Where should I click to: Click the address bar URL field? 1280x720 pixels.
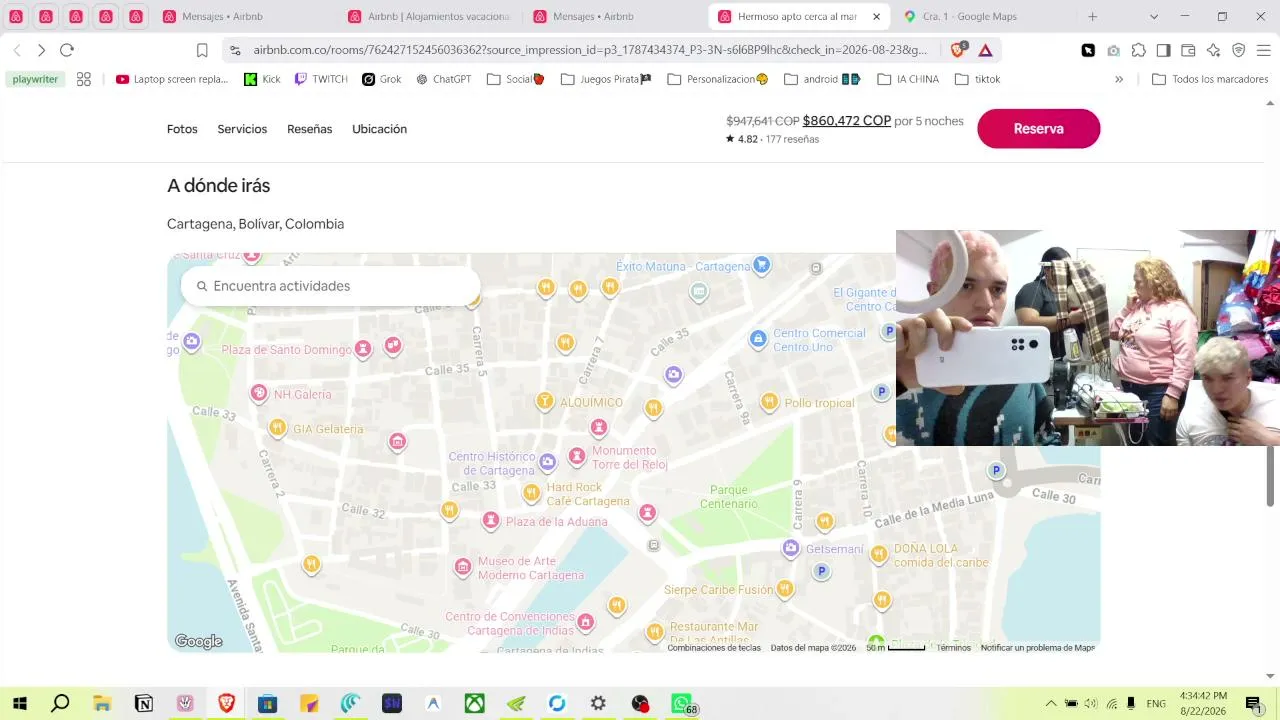click(590, 50)
